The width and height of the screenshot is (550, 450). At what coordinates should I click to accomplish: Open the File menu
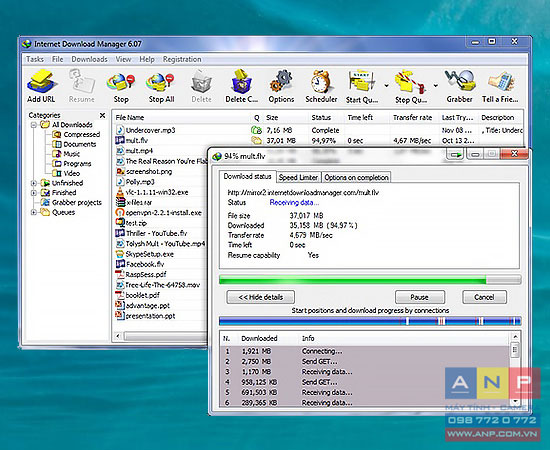(x=58, y=59)
